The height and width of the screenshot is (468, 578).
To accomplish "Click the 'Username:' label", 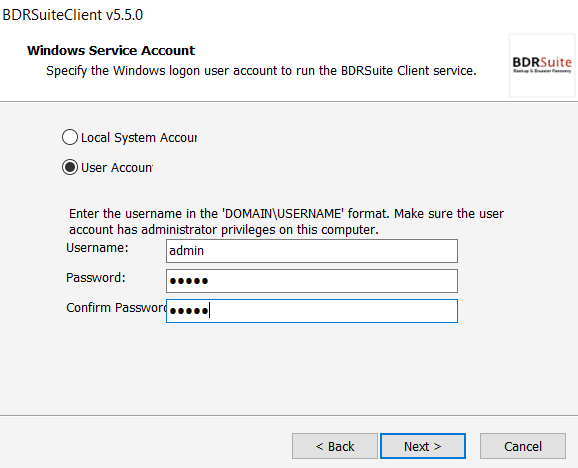I will (x=97, y=248).
